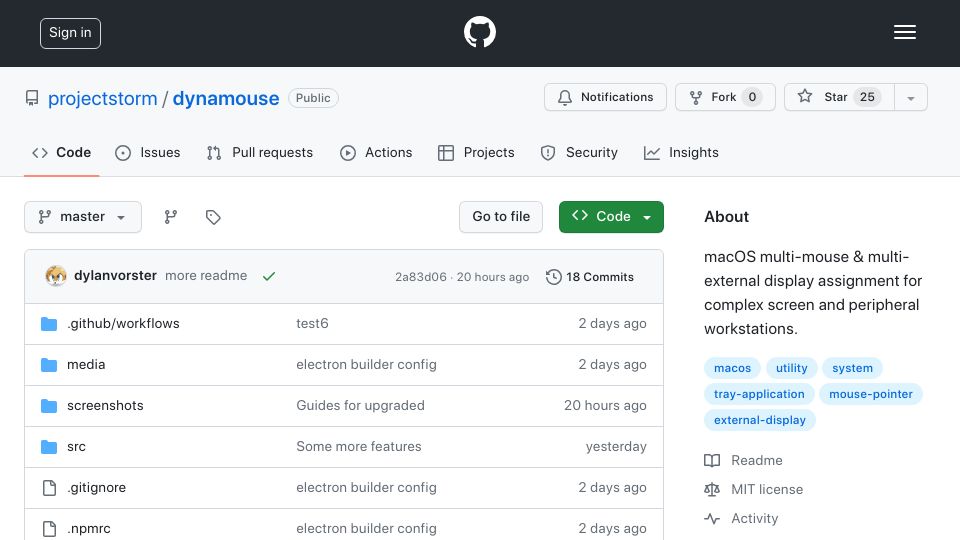Open 'Guides for upgraded' commit message

coord(360,405)
